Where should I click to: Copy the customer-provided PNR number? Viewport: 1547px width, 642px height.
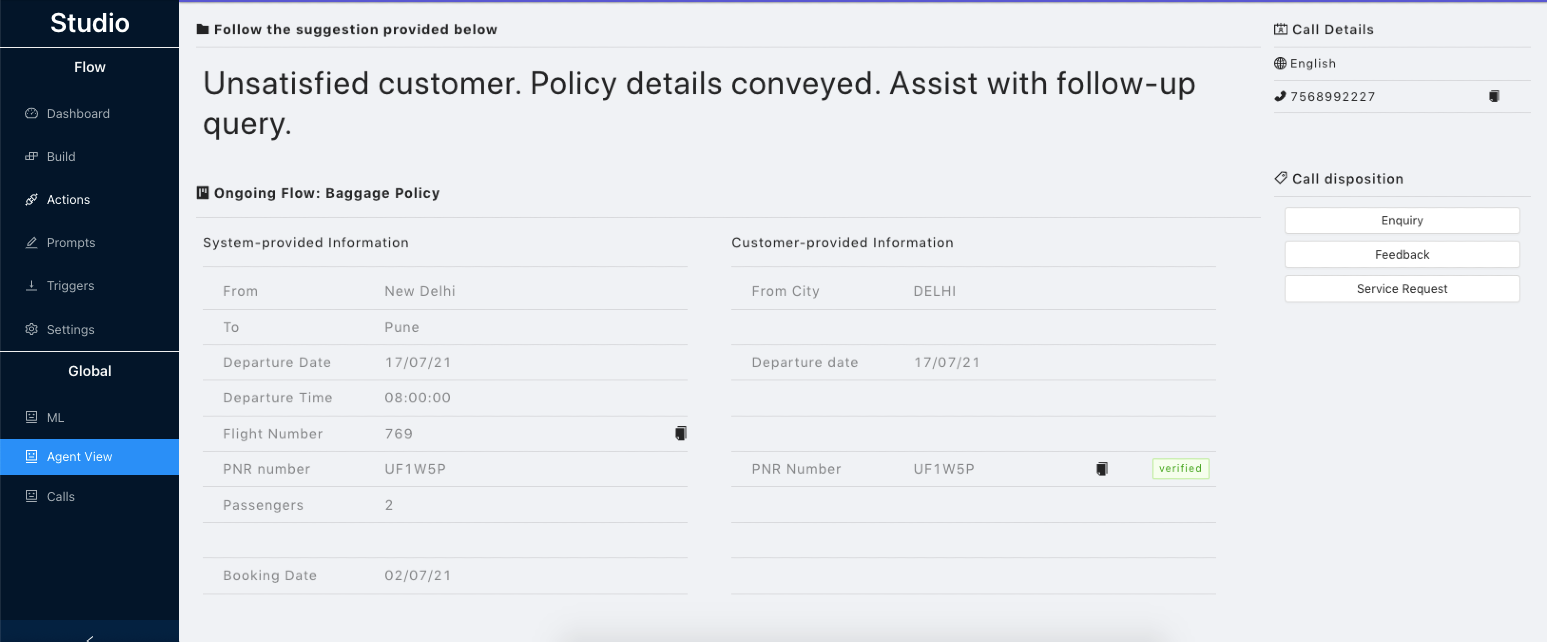click(1102, 469)
